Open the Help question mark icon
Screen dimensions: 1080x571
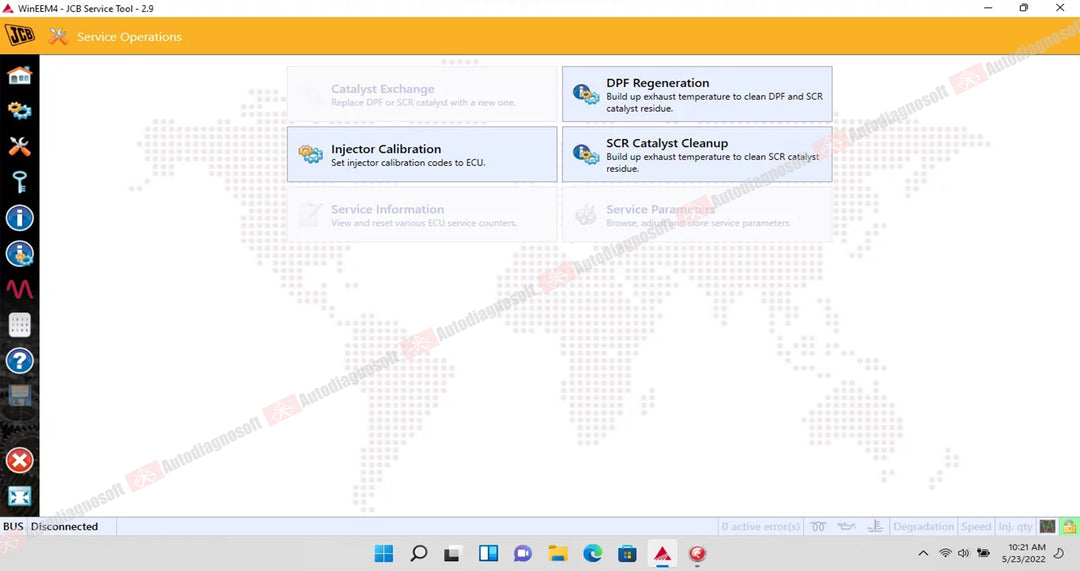(x=19, y=360)
